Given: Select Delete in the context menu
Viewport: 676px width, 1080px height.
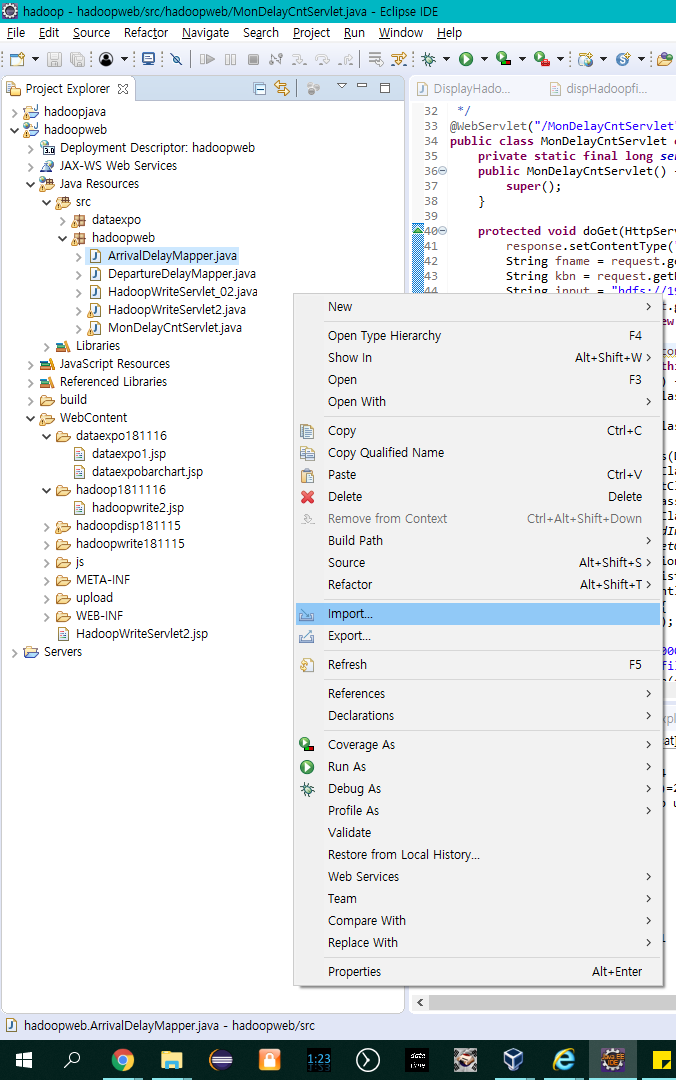Looking at the screenshot, I should click(478, 497).
